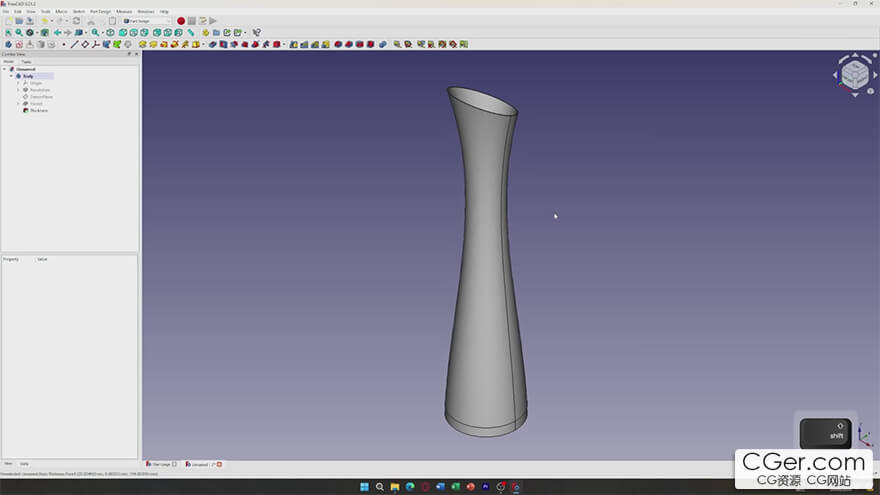Switch to the Data property tab
This screenshot has width=880, height=495.
(x=24, y=464)
